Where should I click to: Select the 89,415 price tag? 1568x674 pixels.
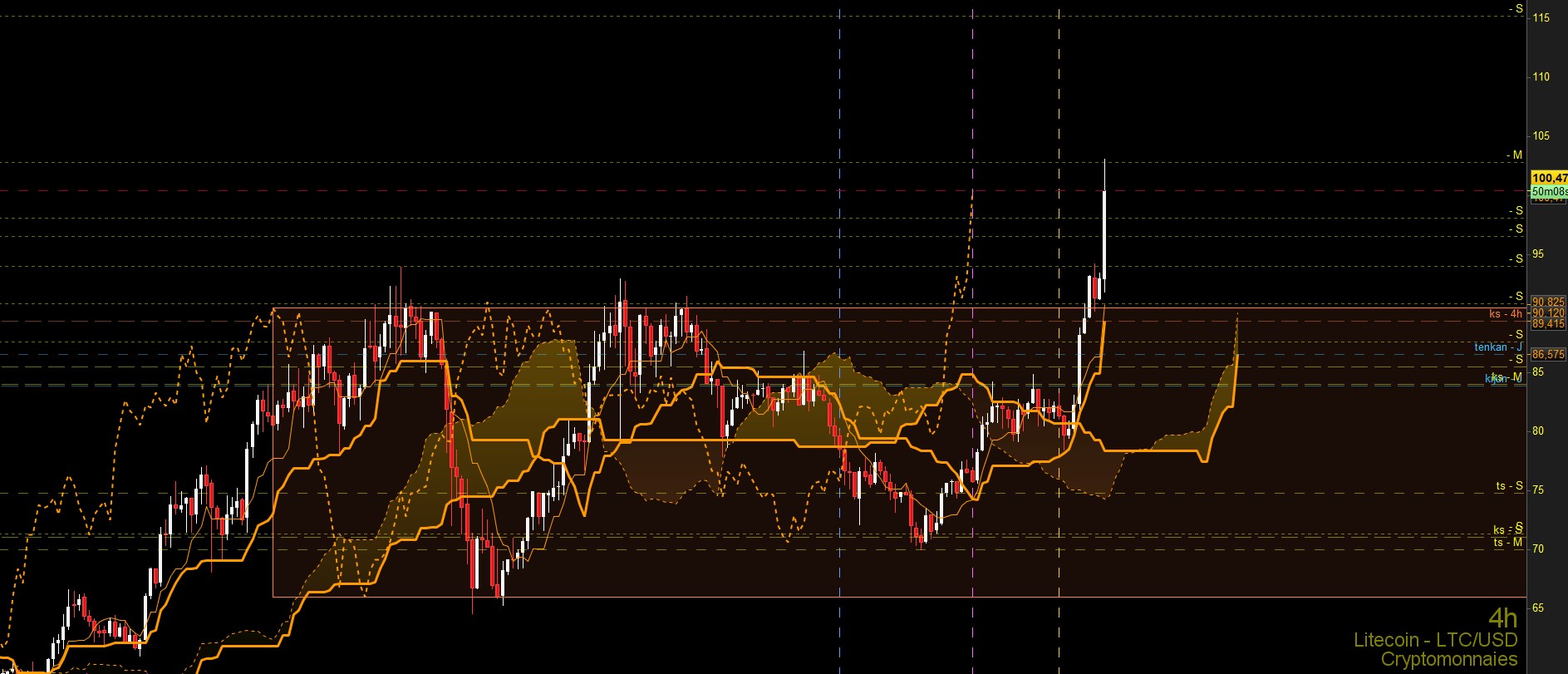(1548, 323)
